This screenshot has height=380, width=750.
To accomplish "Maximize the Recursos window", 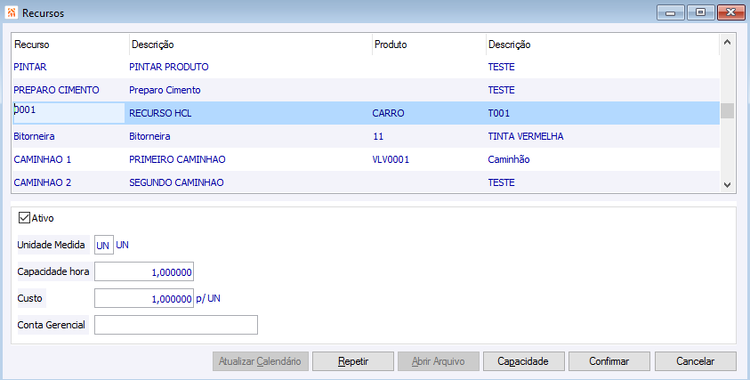I will click(701, 12).
